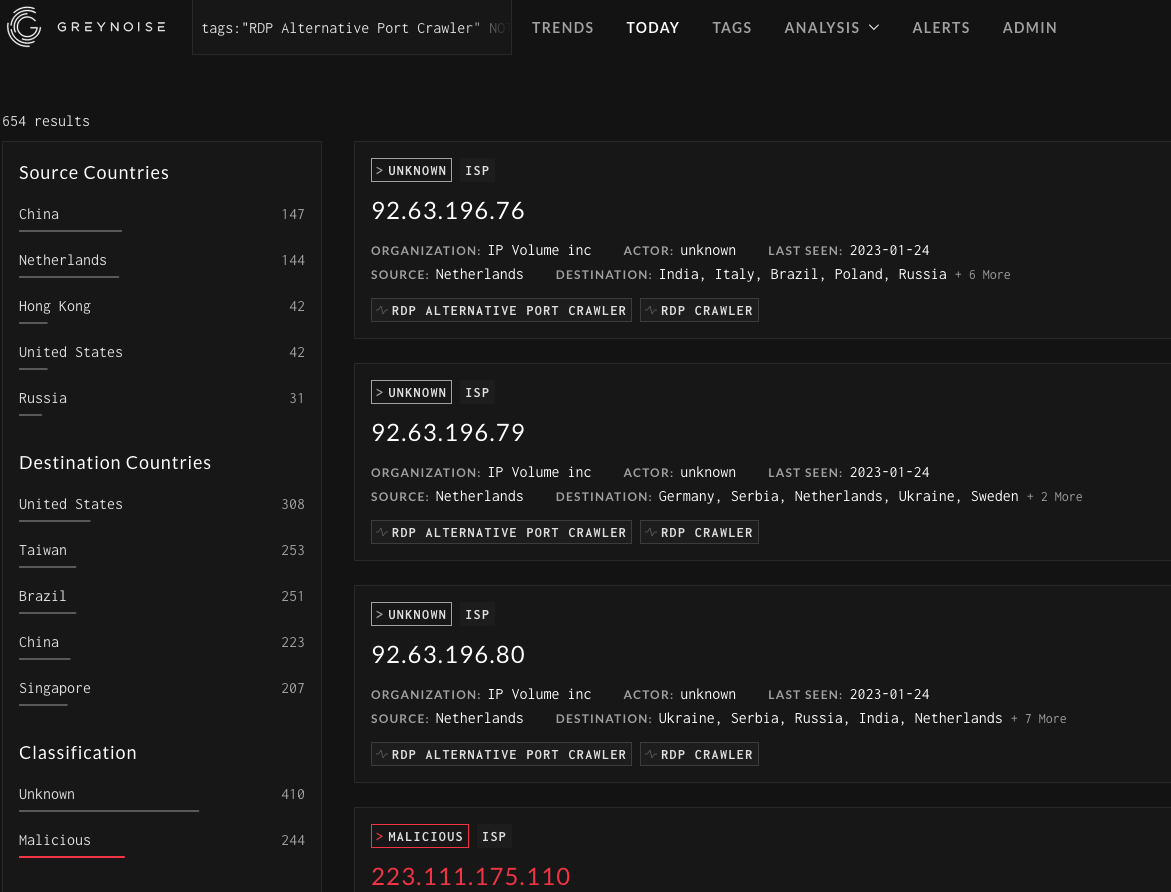Click organization 'IP Volume inc' on 92.63.196.76 card
Screen dimensions: 1171x892
(539, 250)
